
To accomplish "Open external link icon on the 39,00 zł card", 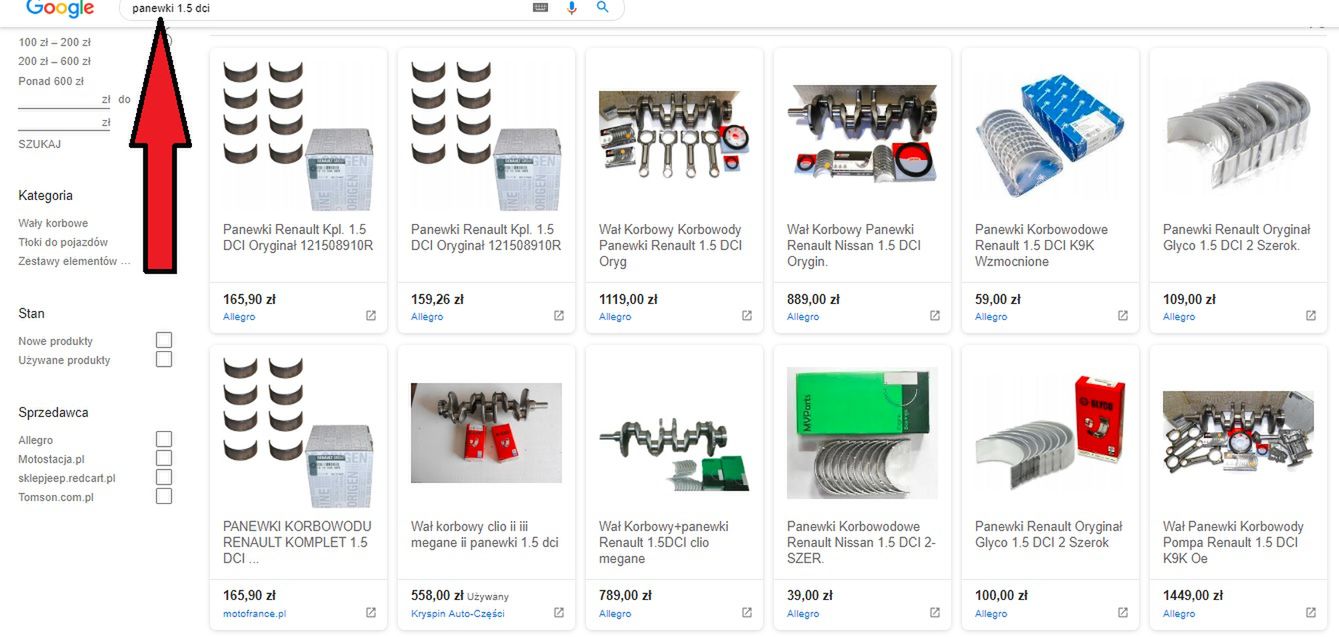I will coord(935,613).
